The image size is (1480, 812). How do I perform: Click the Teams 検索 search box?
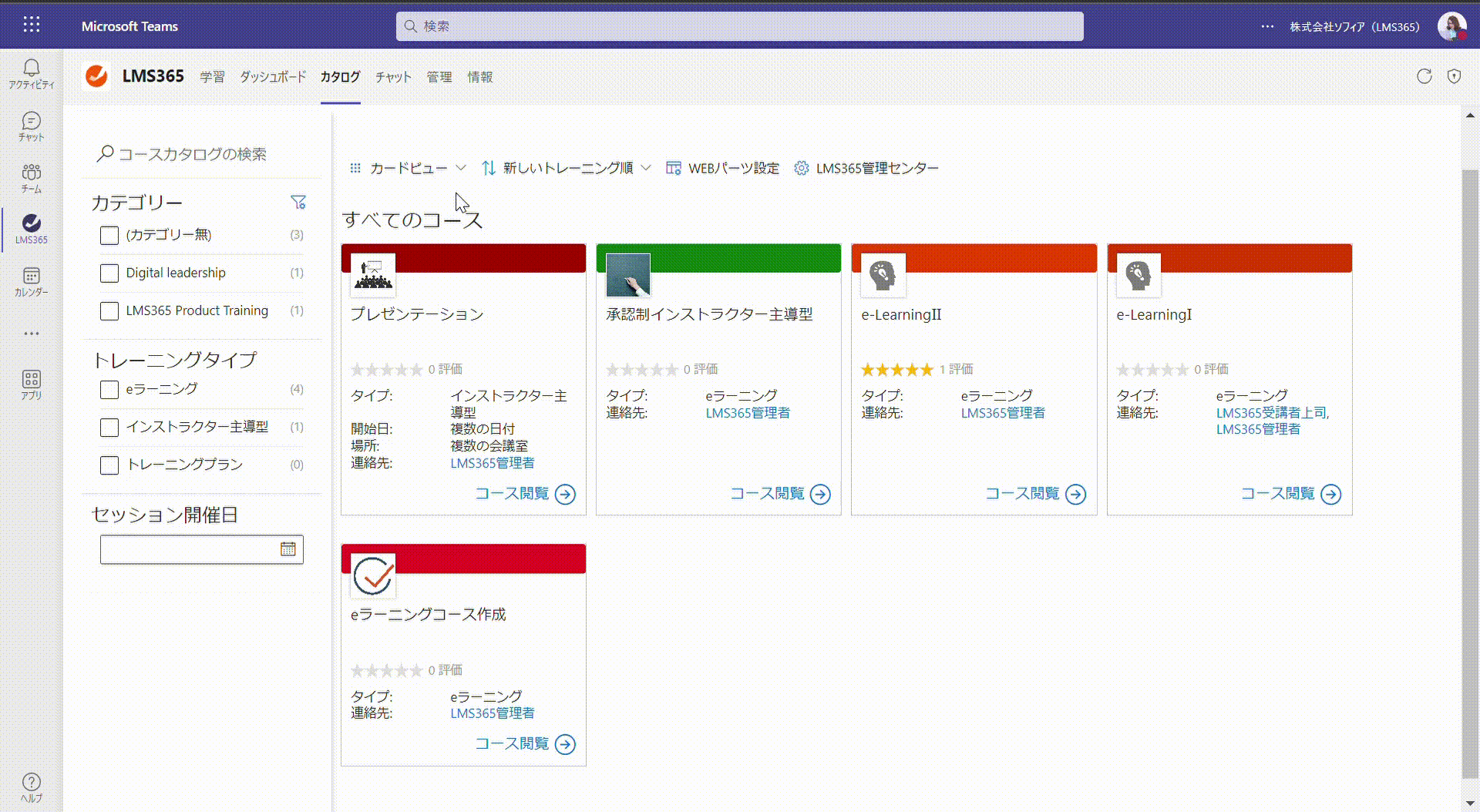click(740, 26)
